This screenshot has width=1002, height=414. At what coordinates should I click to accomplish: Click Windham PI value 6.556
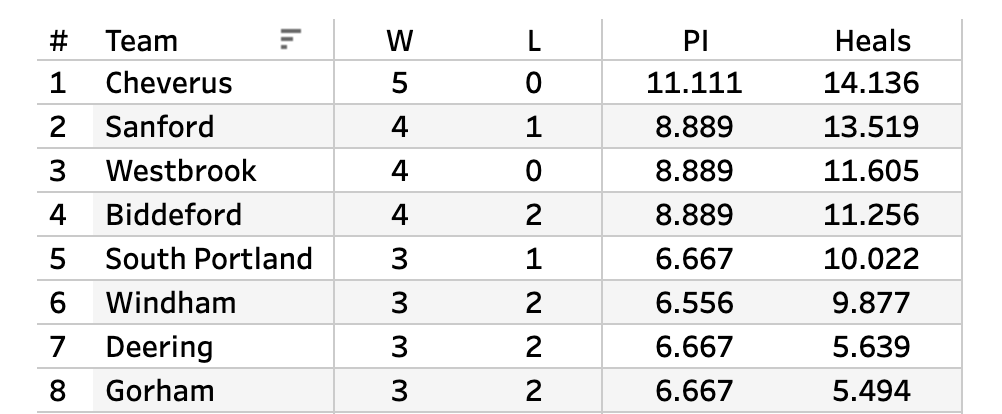(x=694, y=303)
